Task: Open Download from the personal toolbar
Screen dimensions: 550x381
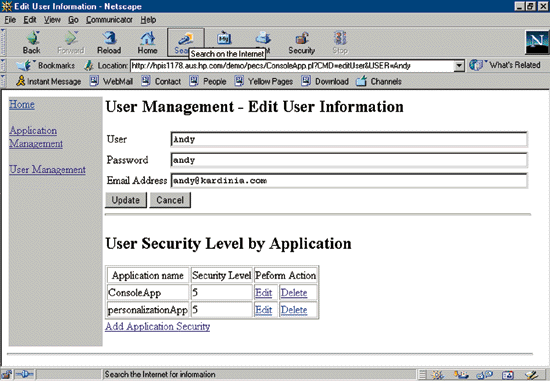Action: tap(325, 81)
